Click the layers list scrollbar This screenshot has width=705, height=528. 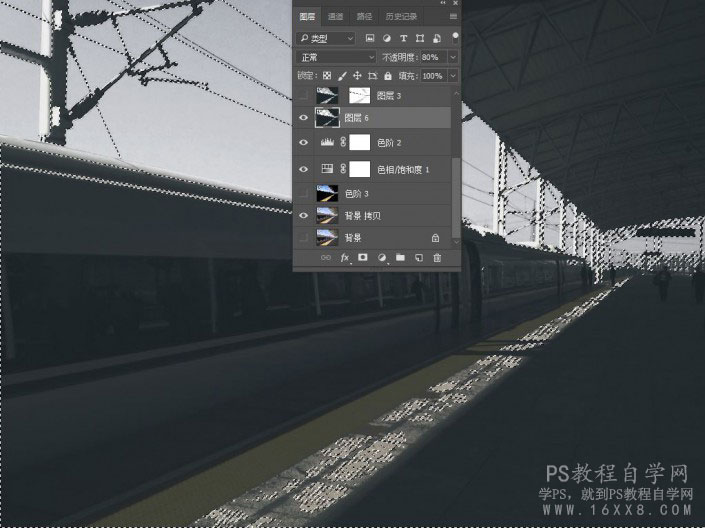point(456,197)
